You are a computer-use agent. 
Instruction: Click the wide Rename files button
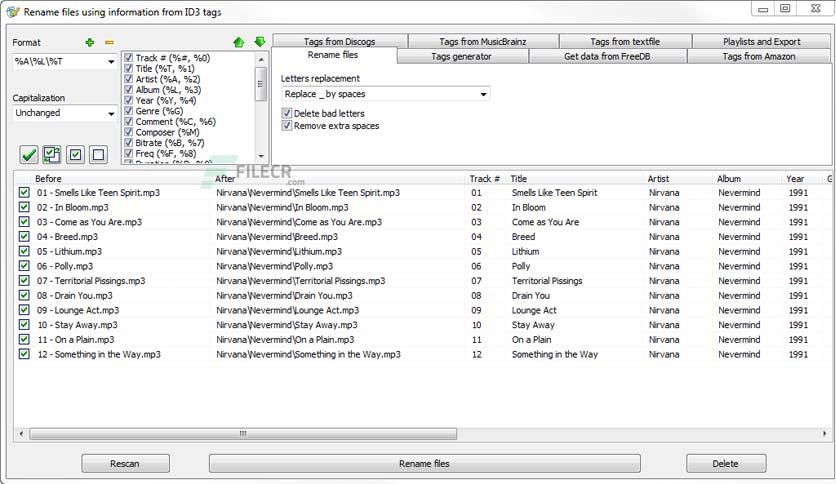(x=424, y=463)
